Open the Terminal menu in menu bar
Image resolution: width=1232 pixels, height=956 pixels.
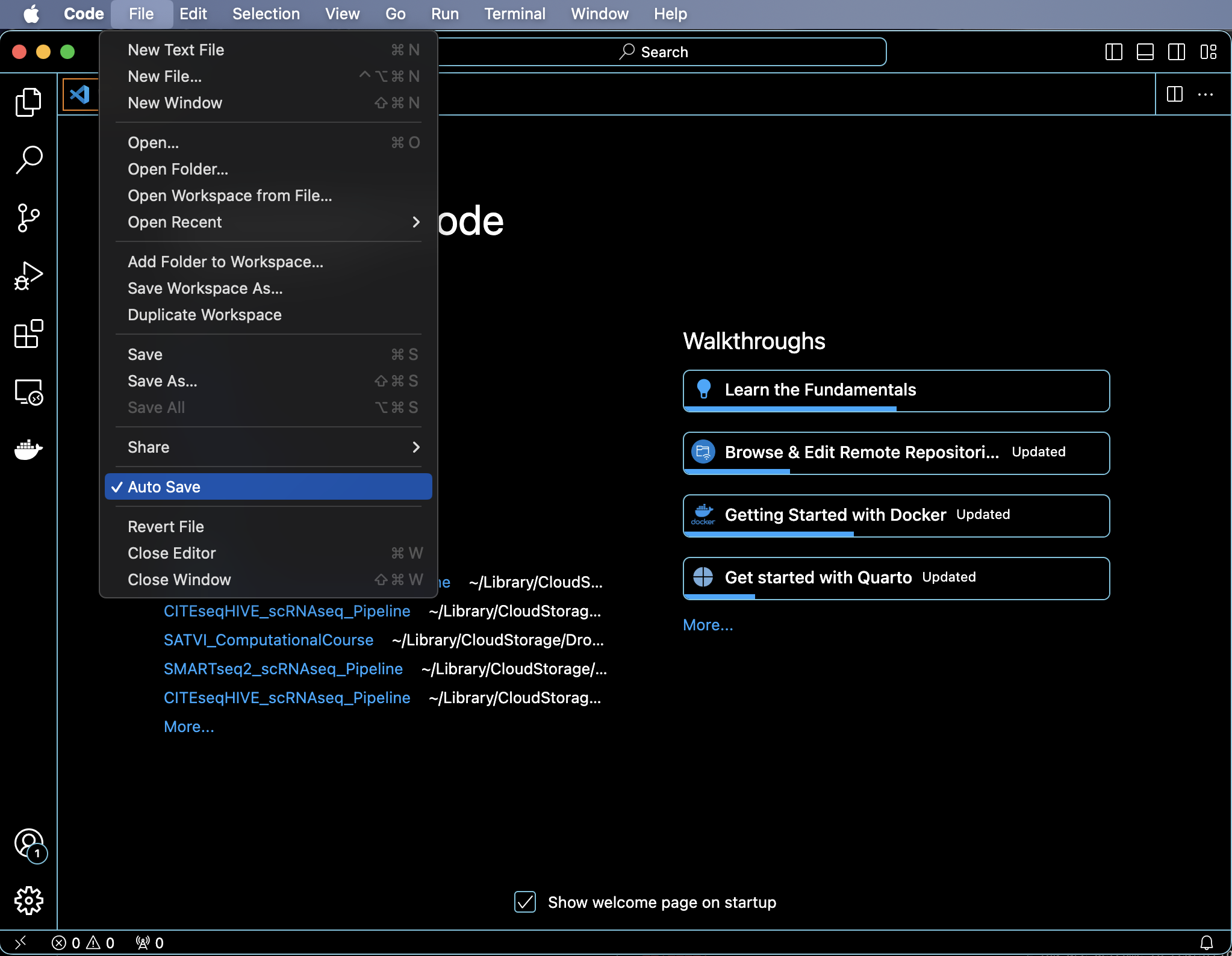[x=515, y=14]
